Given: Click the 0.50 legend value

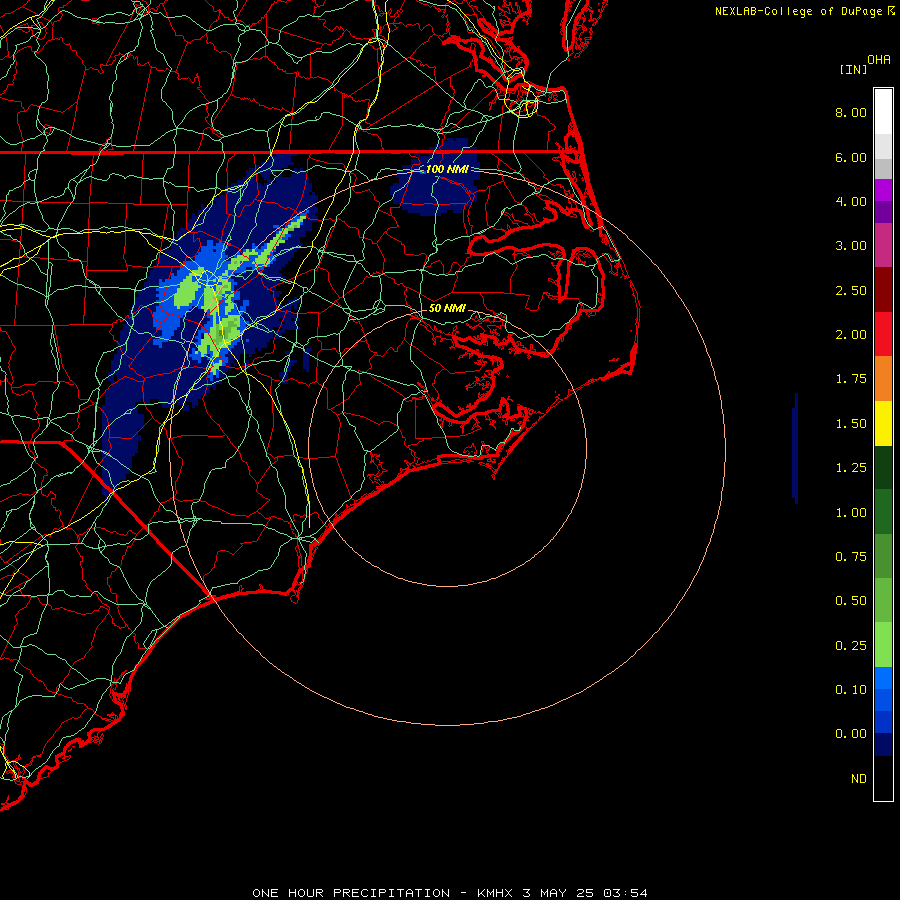Looking at the screenshot, I should click(851, 601).
